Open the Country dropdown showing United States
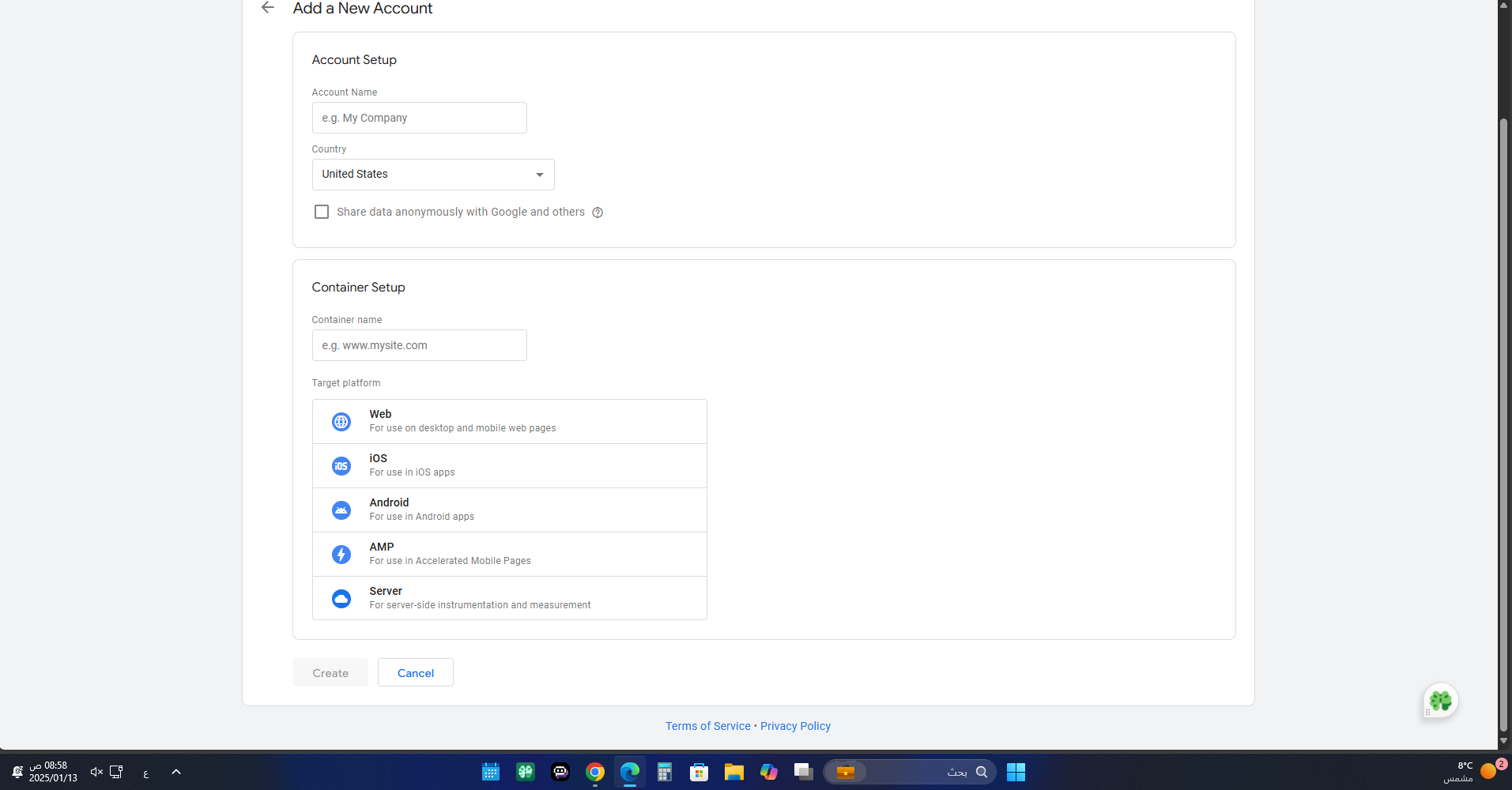Viewport: 1512px width, 790px height. pyautogui.click(x=433, y=175)
